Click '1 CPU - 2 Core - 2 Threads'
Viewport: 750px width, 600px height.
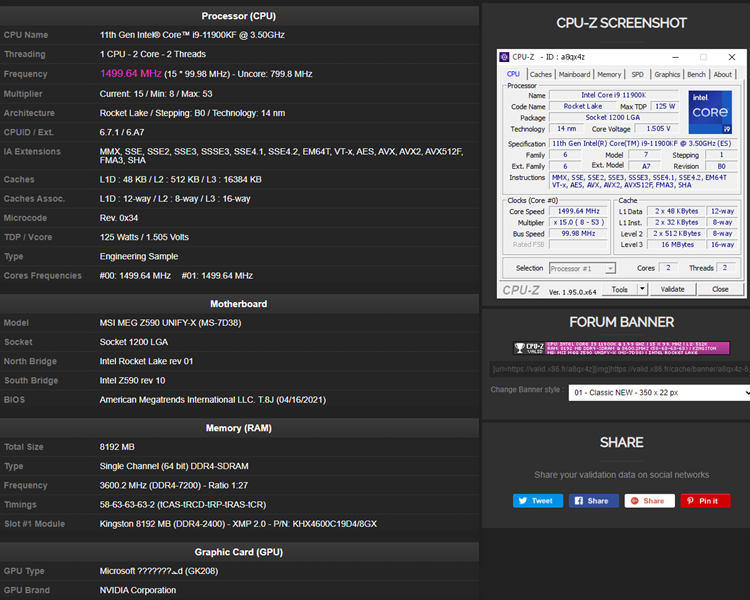153,54
